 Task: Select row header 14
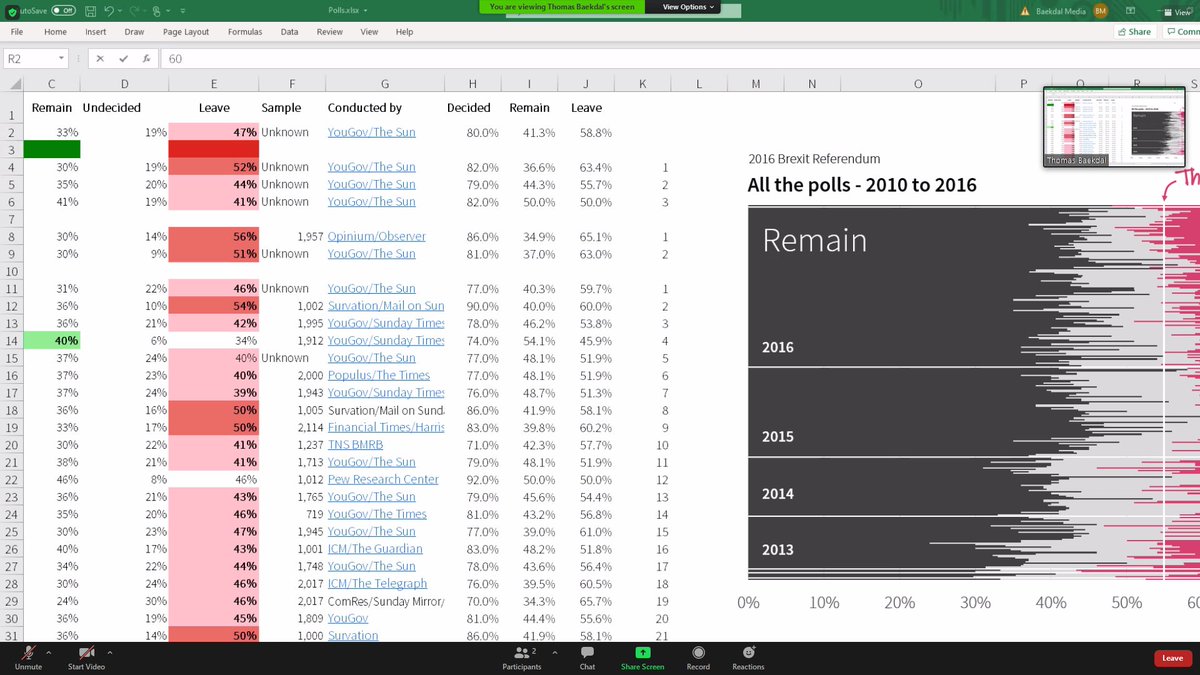(11, 340)
